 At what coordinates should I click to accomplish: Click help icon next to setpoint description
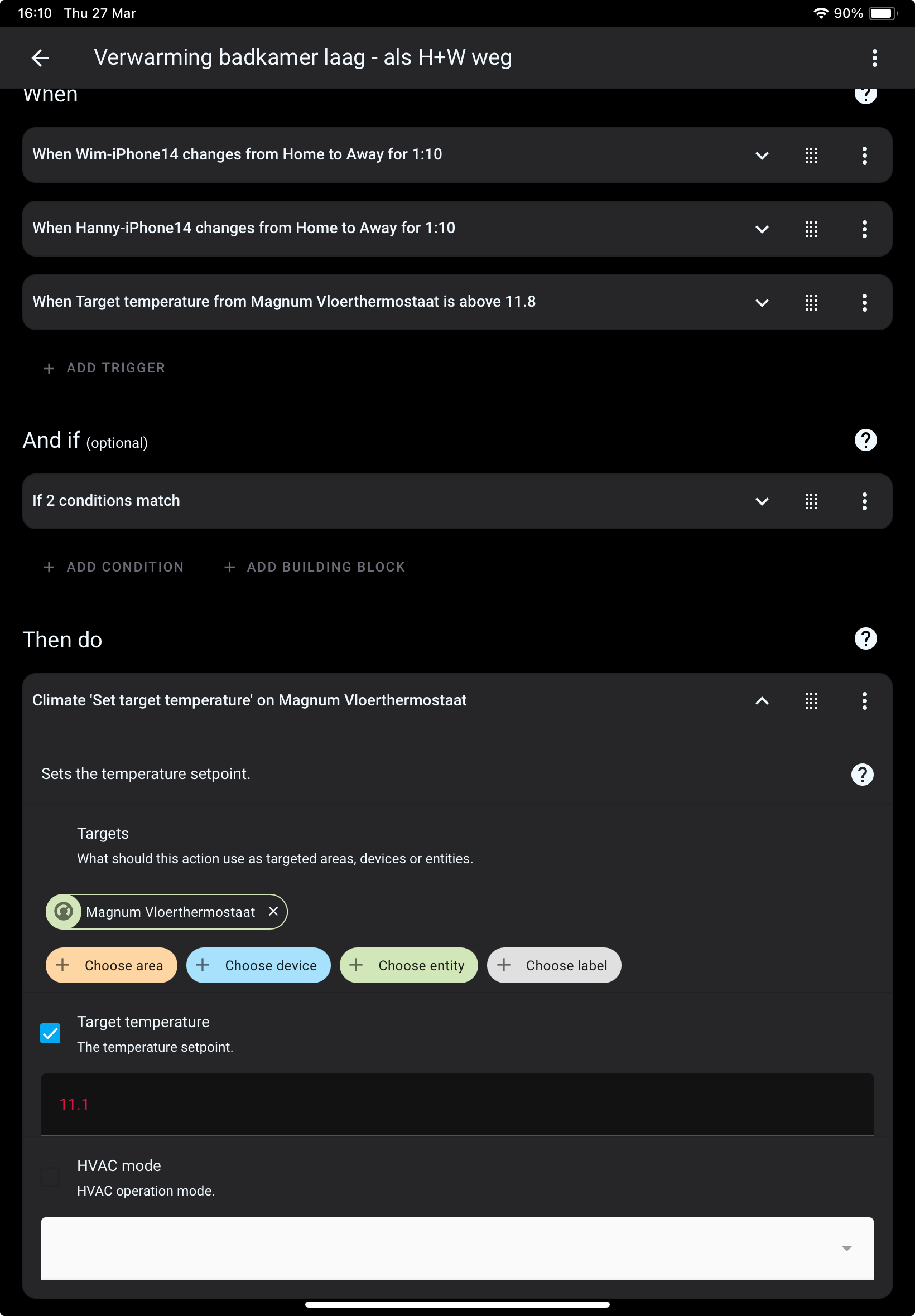pyautogui.click(x=861, y=774)
